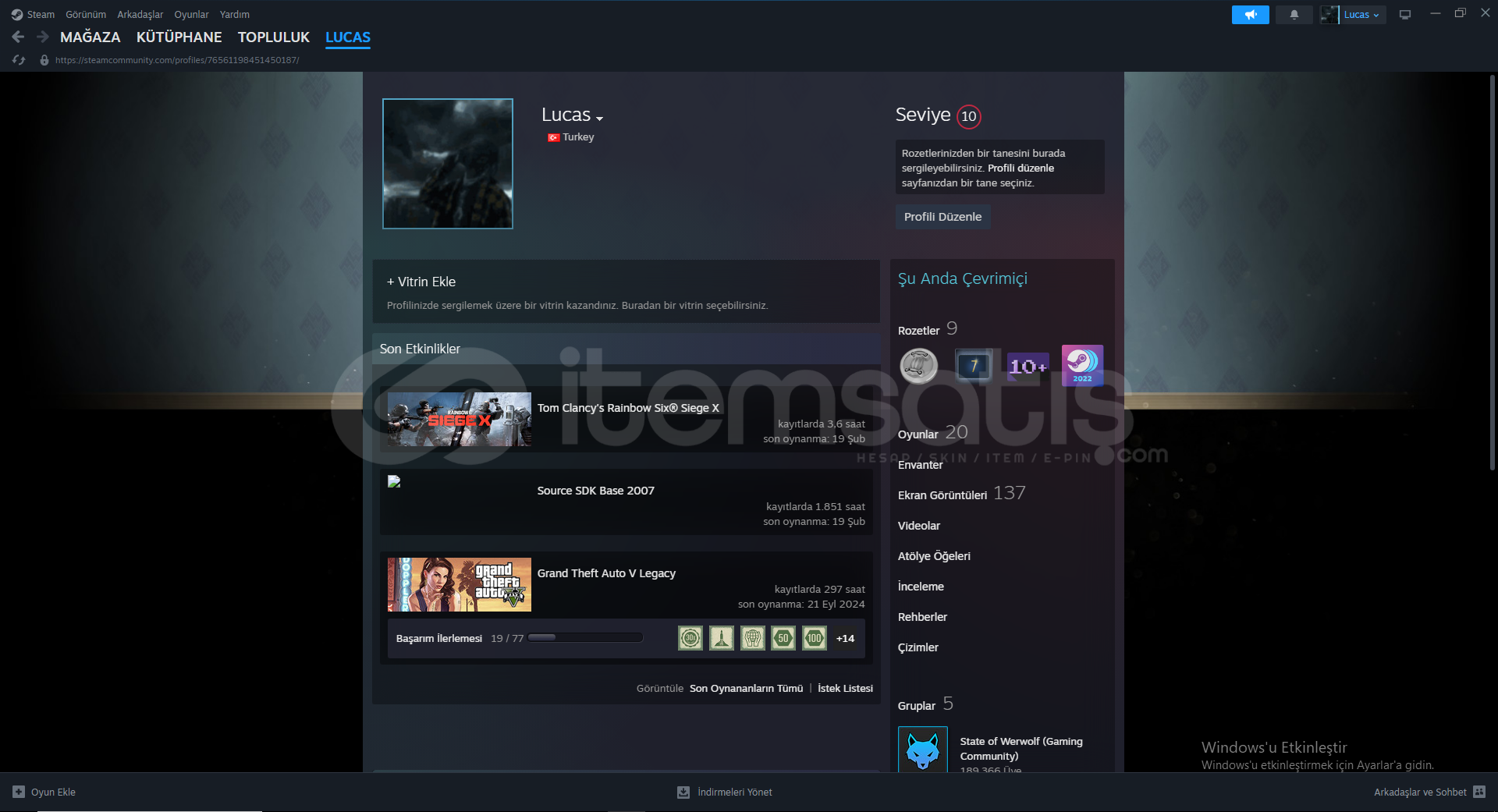Click the first GTA V achievement icon
The width and height of the screenshot is (1498, 812).
pos(690,638)
